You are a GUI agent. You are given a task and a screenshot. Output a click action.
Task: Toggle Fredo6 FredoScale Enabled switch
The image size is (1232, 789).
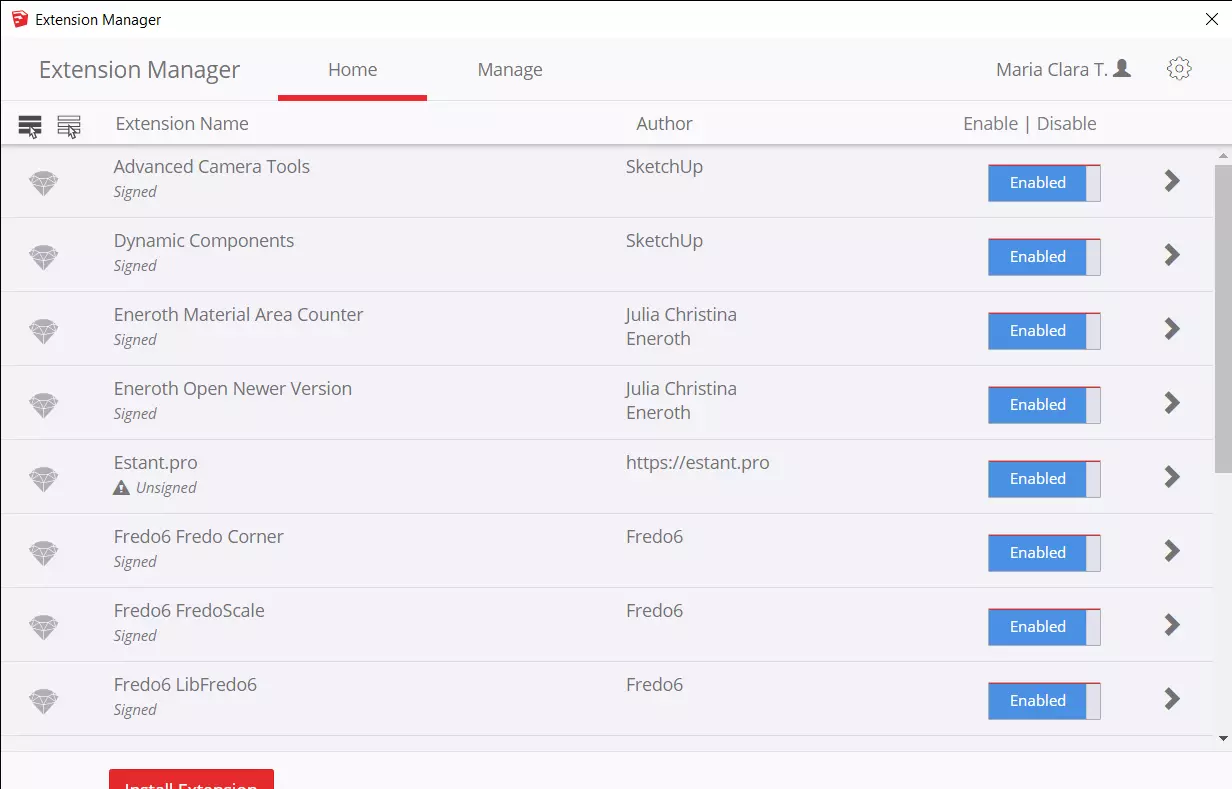1044,627
